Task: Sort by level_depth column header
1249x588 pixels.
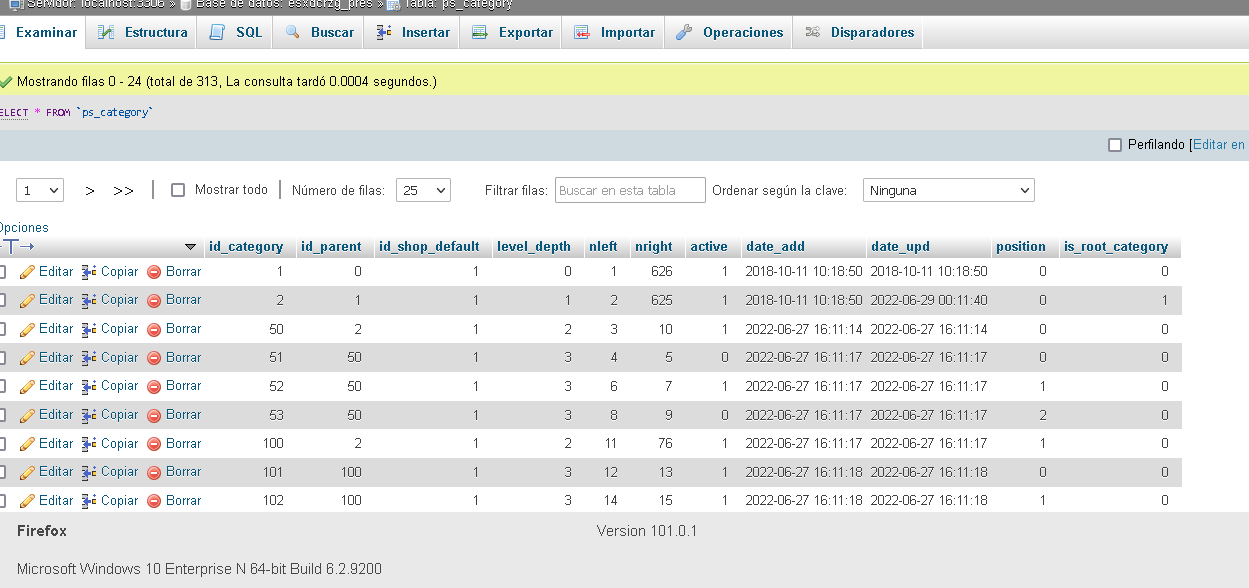Action: coord(534,246)
